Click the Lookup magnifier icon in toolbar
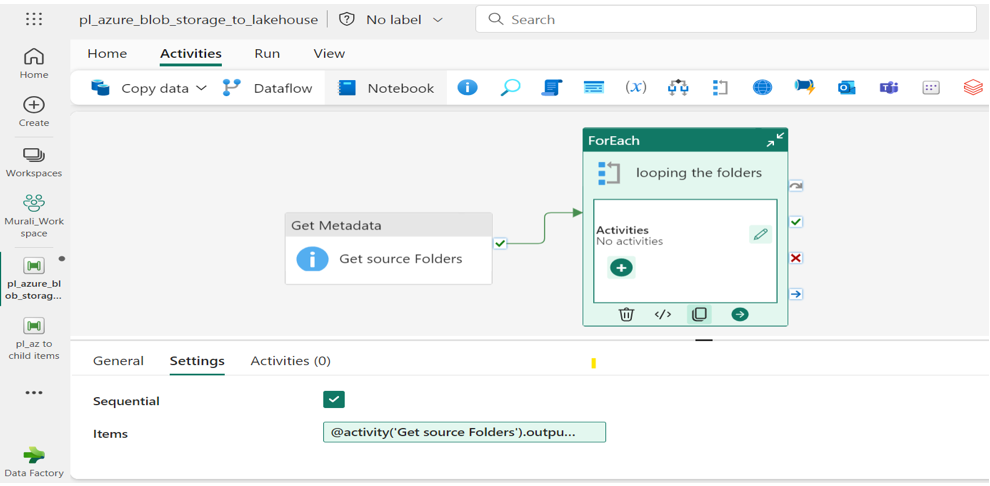 point(510,88)
